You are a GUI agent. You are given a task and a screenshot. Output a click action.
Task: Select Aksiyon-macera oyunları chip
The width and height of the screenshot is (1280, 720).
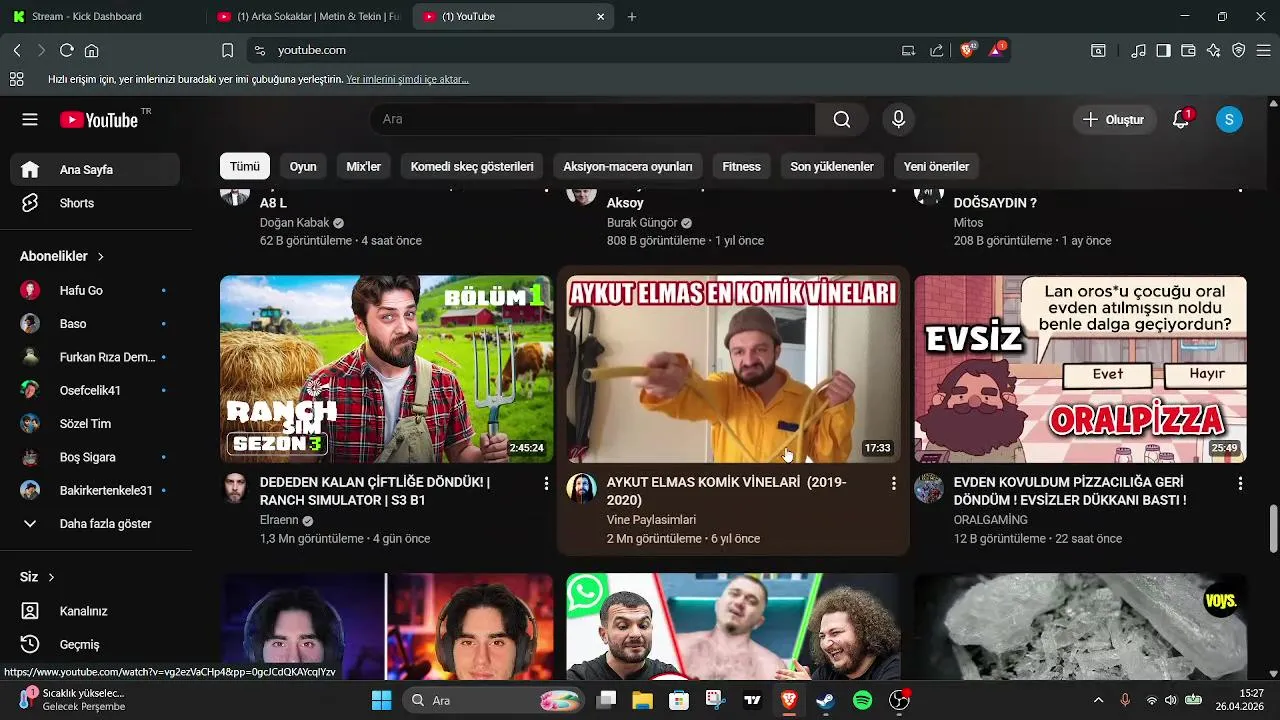click(x=628, y=166)
